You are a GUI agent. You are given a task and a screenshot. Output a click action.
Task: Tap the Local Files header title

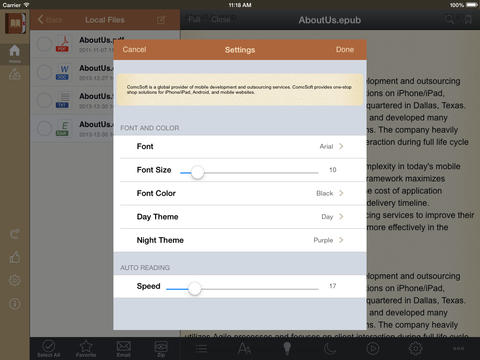pyautogui.click(x=105, y=20)
